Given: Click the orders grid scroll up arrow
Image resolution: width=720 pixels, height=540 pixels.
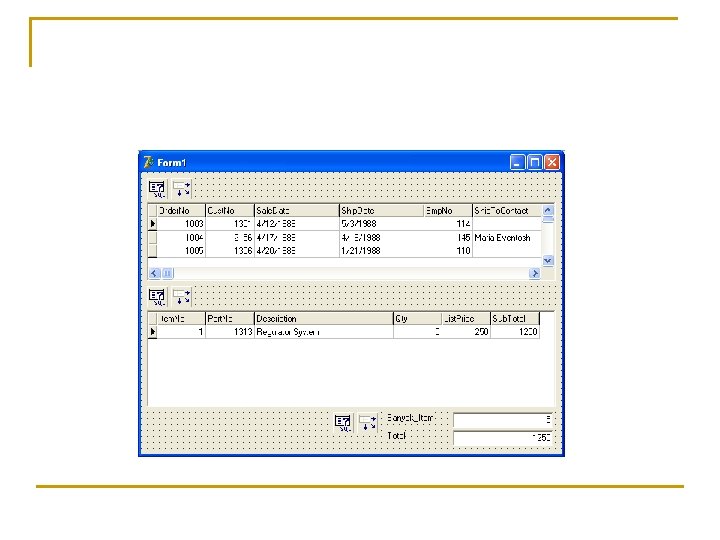Looking at the screenshot, I should pyautogui.click(x=548, y=210).
